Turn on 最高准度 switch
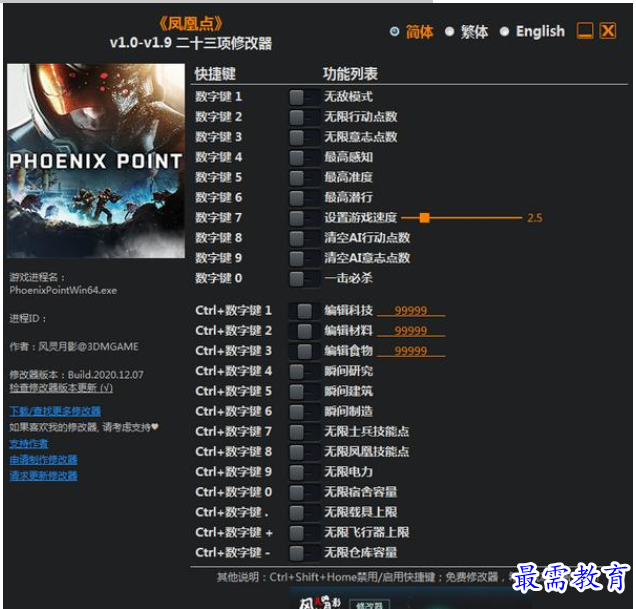Screen dimensions: 636x609 (x=304, y=178)
